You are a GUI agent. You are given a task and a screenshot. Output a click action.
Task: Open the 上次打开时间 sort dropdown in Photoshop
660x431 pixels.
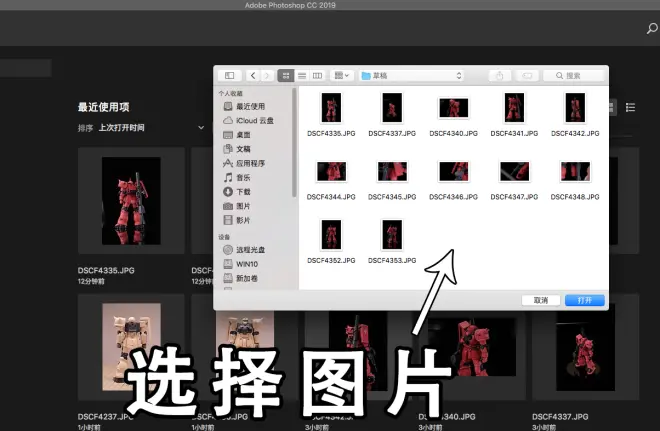pyautogui.click(x=152, y=128)
